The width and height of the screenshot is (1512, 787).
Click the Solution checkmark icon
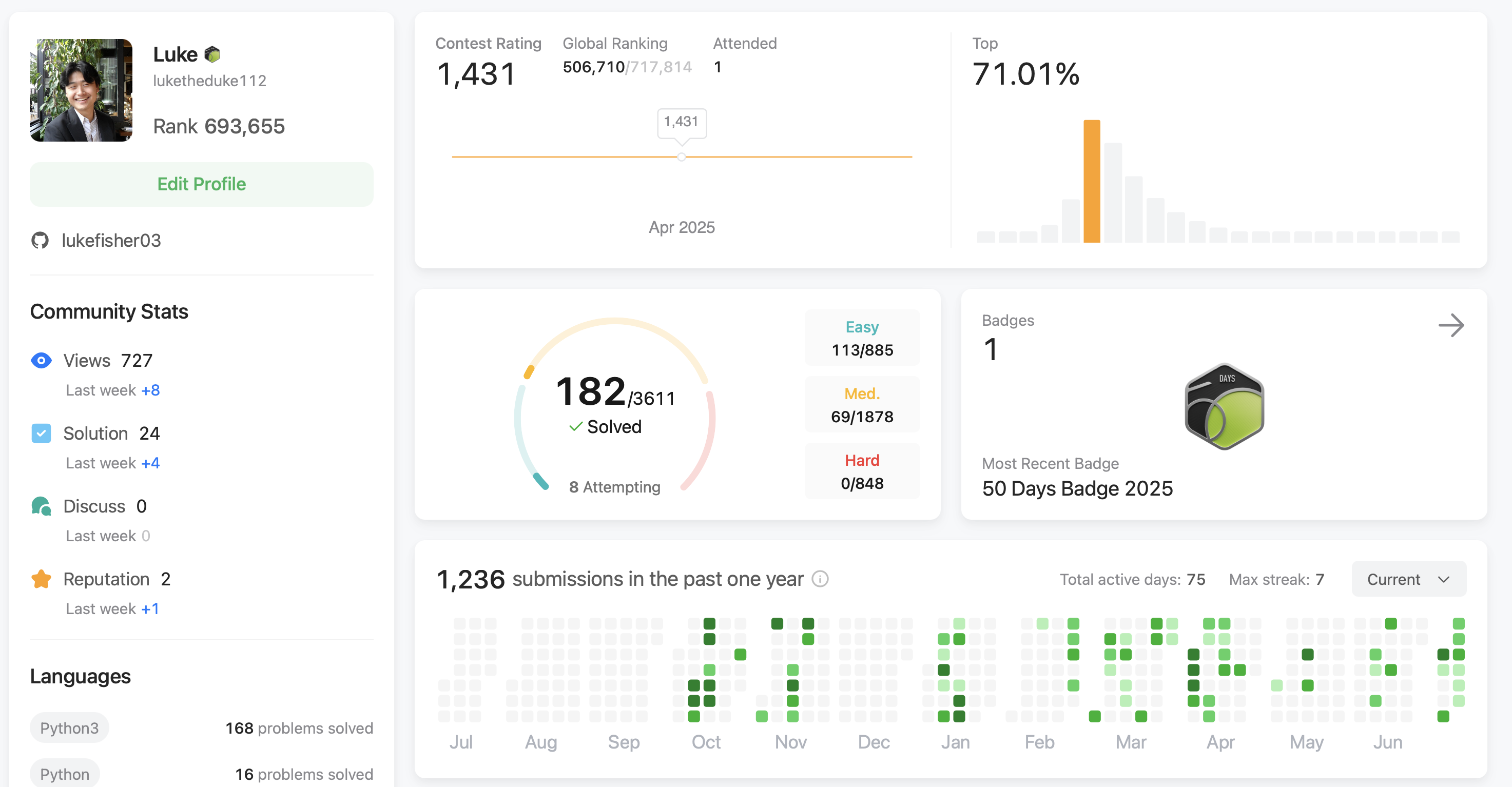point(41,433)
